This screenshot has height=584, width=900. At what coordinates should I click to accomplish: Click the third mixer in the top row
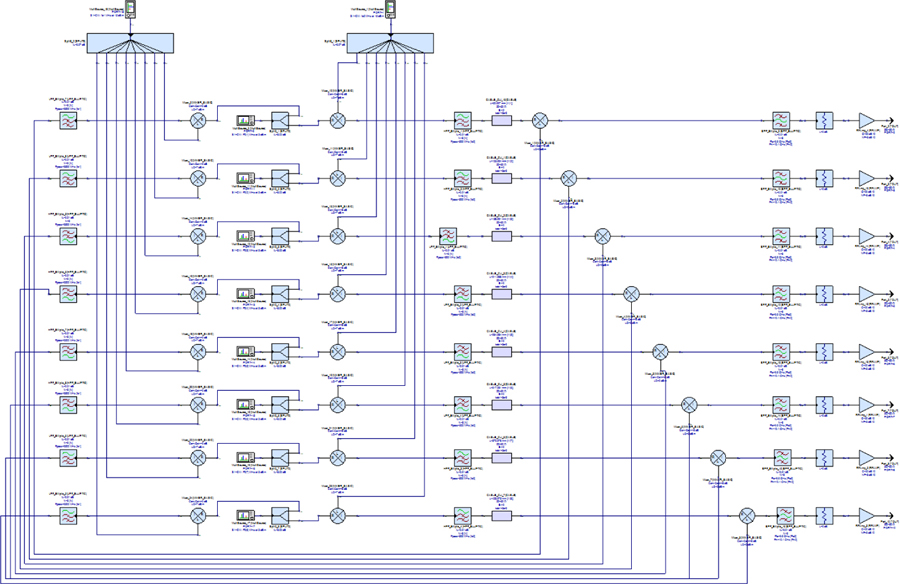tap(540, 121)
